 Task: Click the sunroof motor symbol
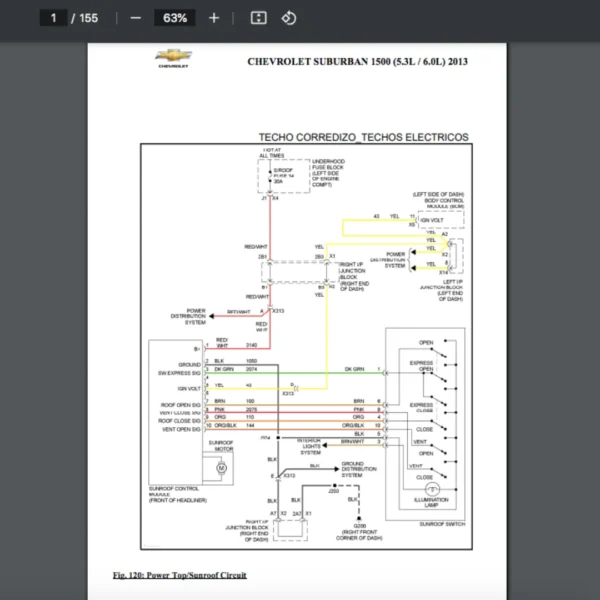(x=222, y=466)
